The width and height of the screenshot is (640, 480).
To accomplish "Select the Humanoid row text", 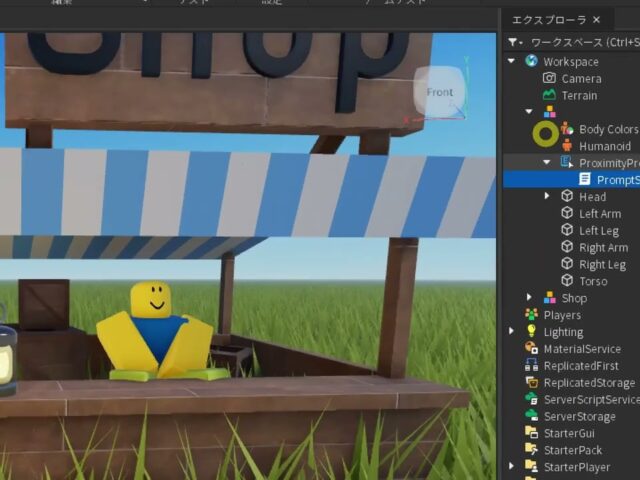I will click(605, 146).
